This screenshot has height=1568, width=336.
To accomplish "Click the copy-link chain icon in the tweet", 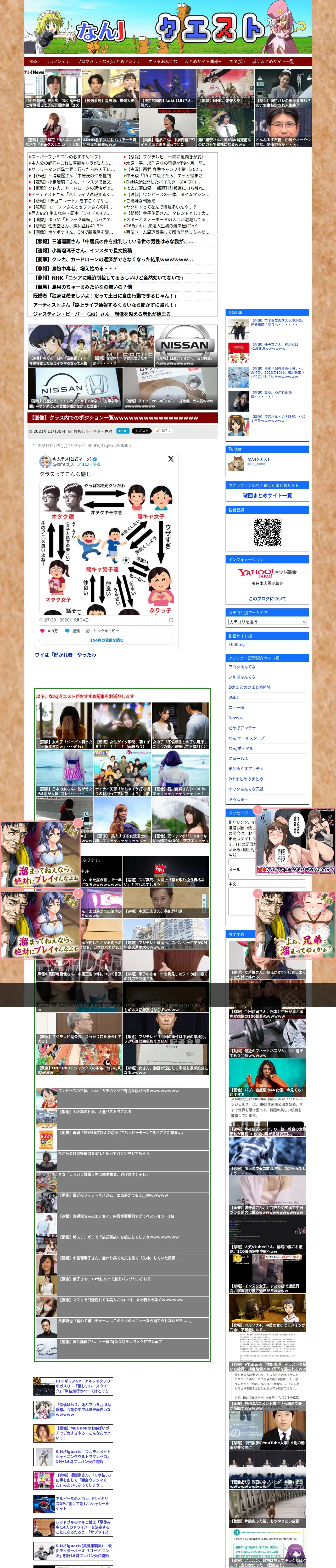I will click(89, 631).
